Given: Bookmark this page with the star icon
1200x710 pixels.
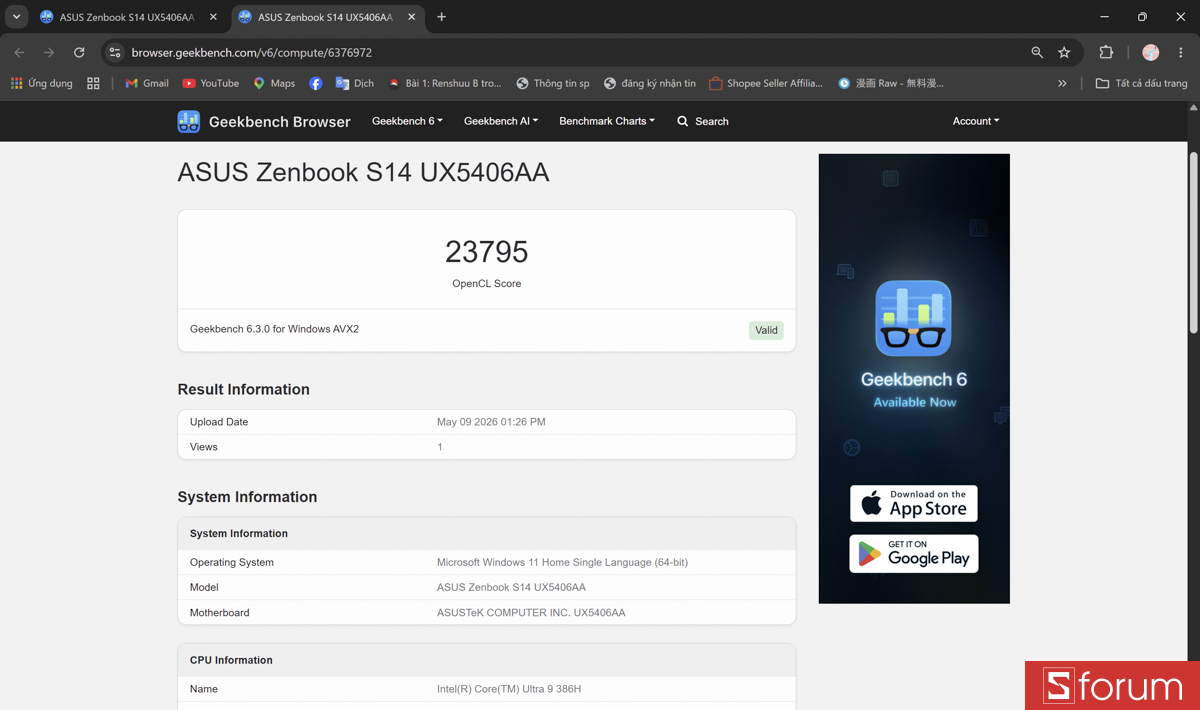Looking at the screenshot, I should [x=1064, y=52].
